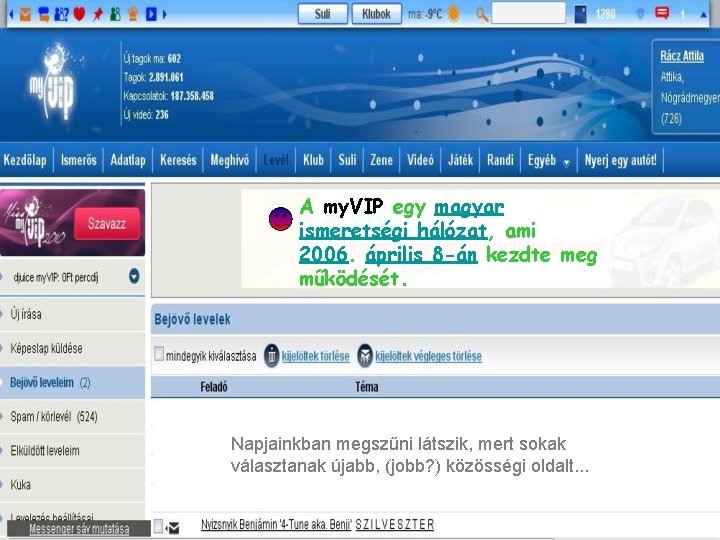This screenshot has height=540, width=720.
Task: Click the 'ismeretségi hálózat' link
Action: coord(393,231)
